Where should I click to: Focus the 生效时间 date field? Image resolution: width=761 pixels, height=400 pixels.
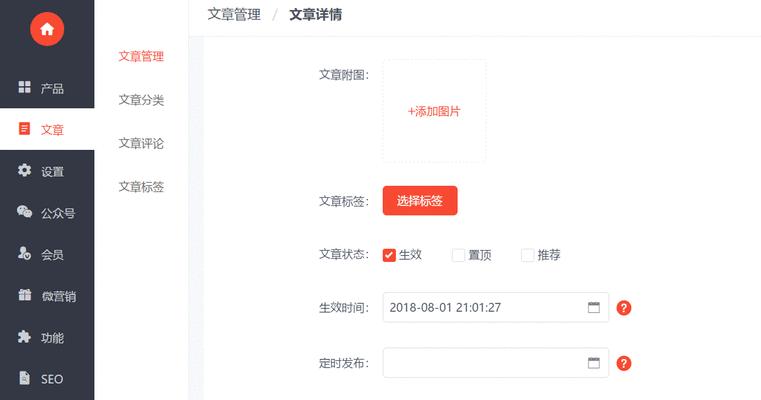(496, 307)
